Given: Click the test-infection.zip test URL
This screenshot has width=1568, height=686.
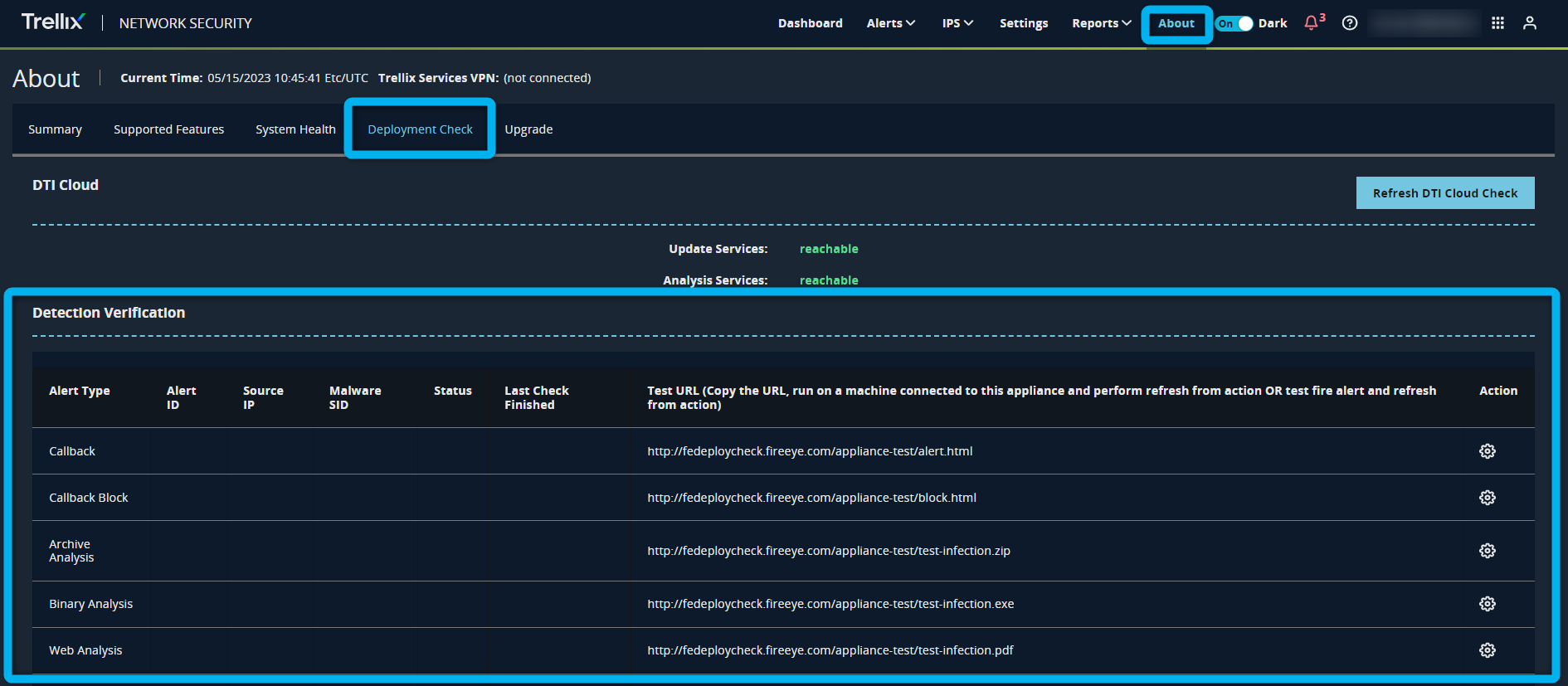Looking at the screenshot, I should (829, 551).
